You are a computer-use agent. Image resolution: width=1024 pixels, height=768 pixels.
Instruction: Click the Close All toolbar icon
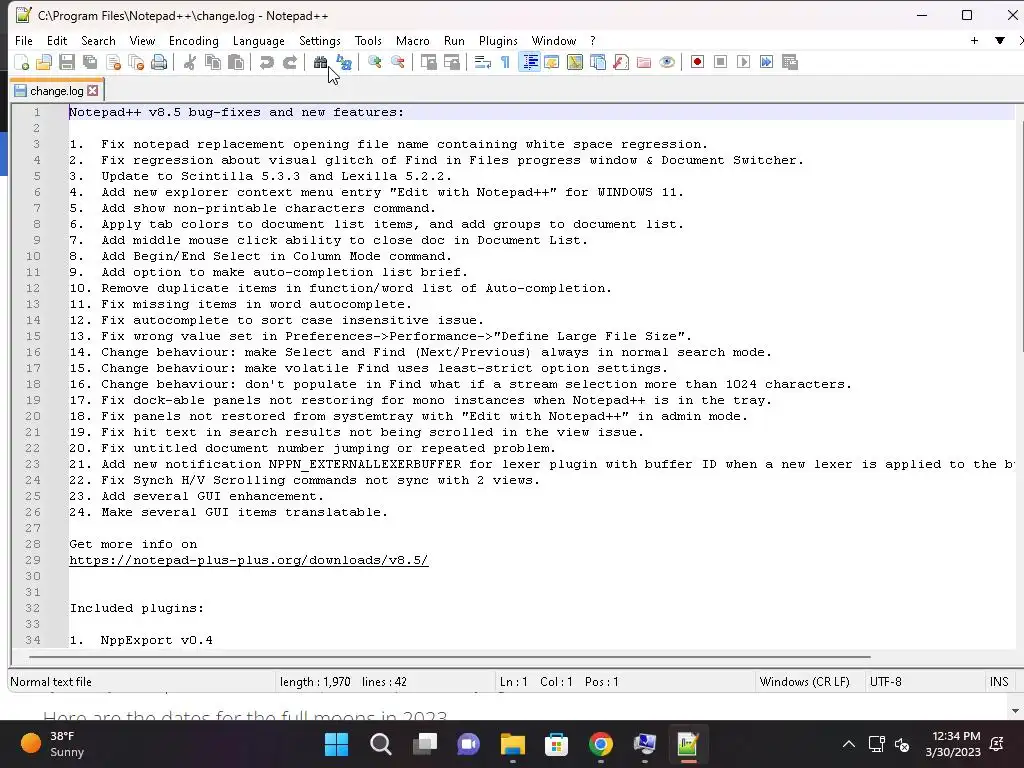136,63
